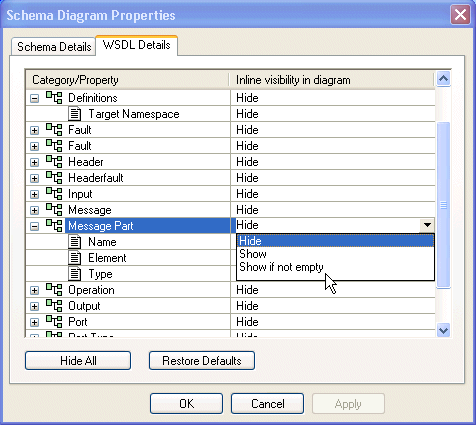
Task: Click the Hide value for Headerfault
Action: (x=247, y=178)
